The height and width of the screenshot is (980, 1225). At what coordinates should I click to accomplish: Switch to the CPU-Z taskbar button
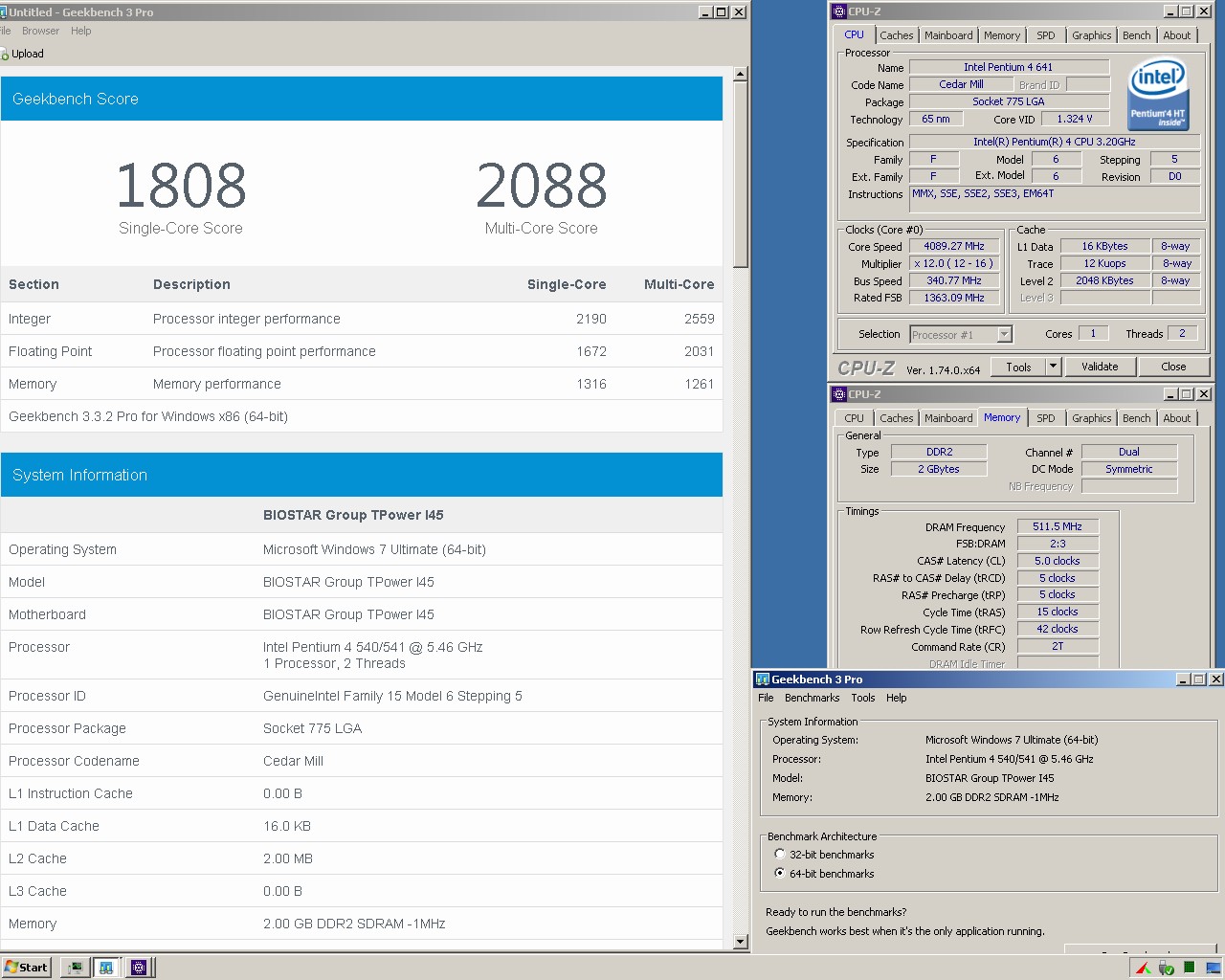point(139,968)
